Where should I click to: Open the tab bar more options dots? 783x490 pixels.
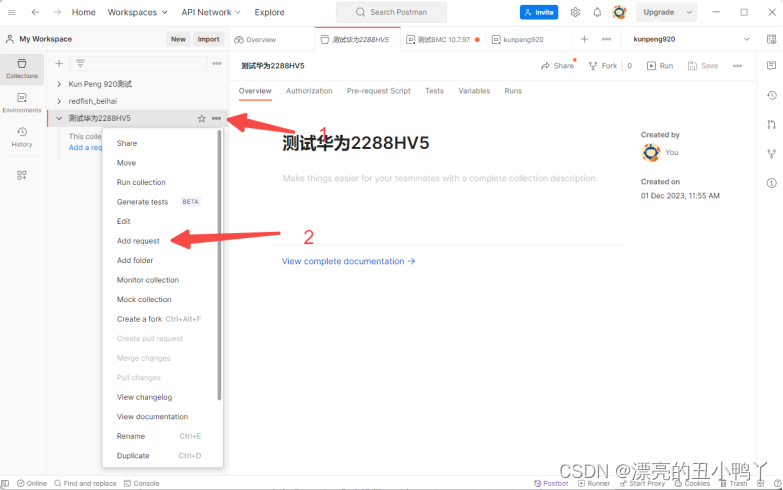point(606,39)
